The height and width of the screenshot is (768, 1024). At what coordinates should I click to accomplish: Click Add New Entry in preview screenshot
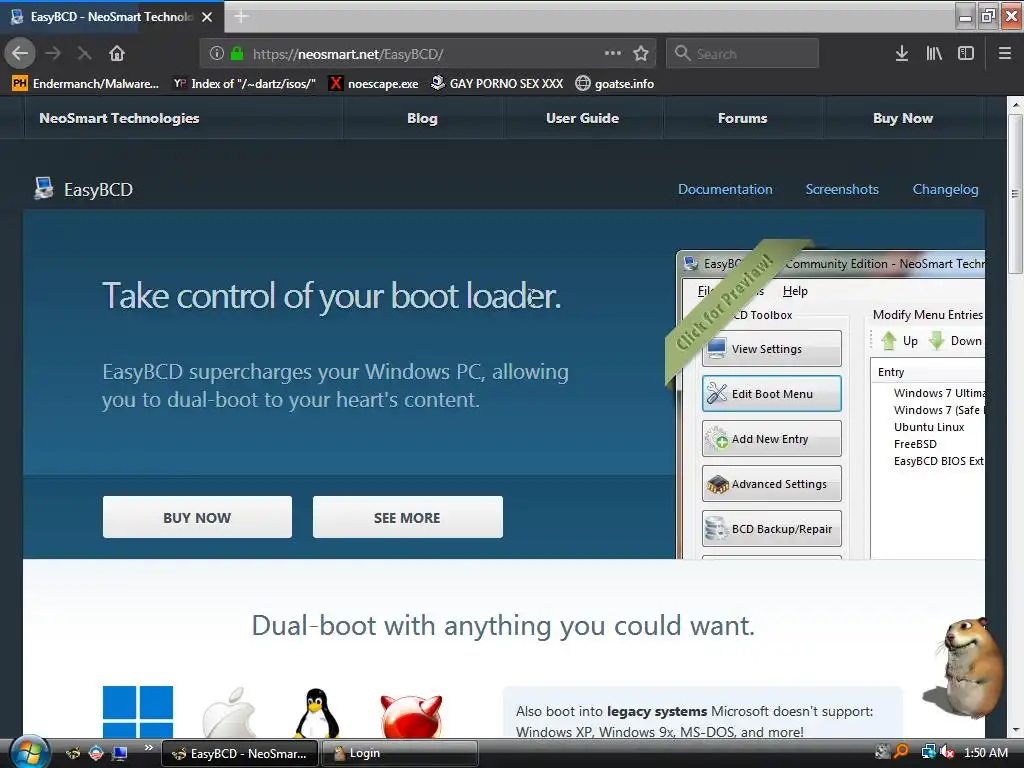point(772,439)
